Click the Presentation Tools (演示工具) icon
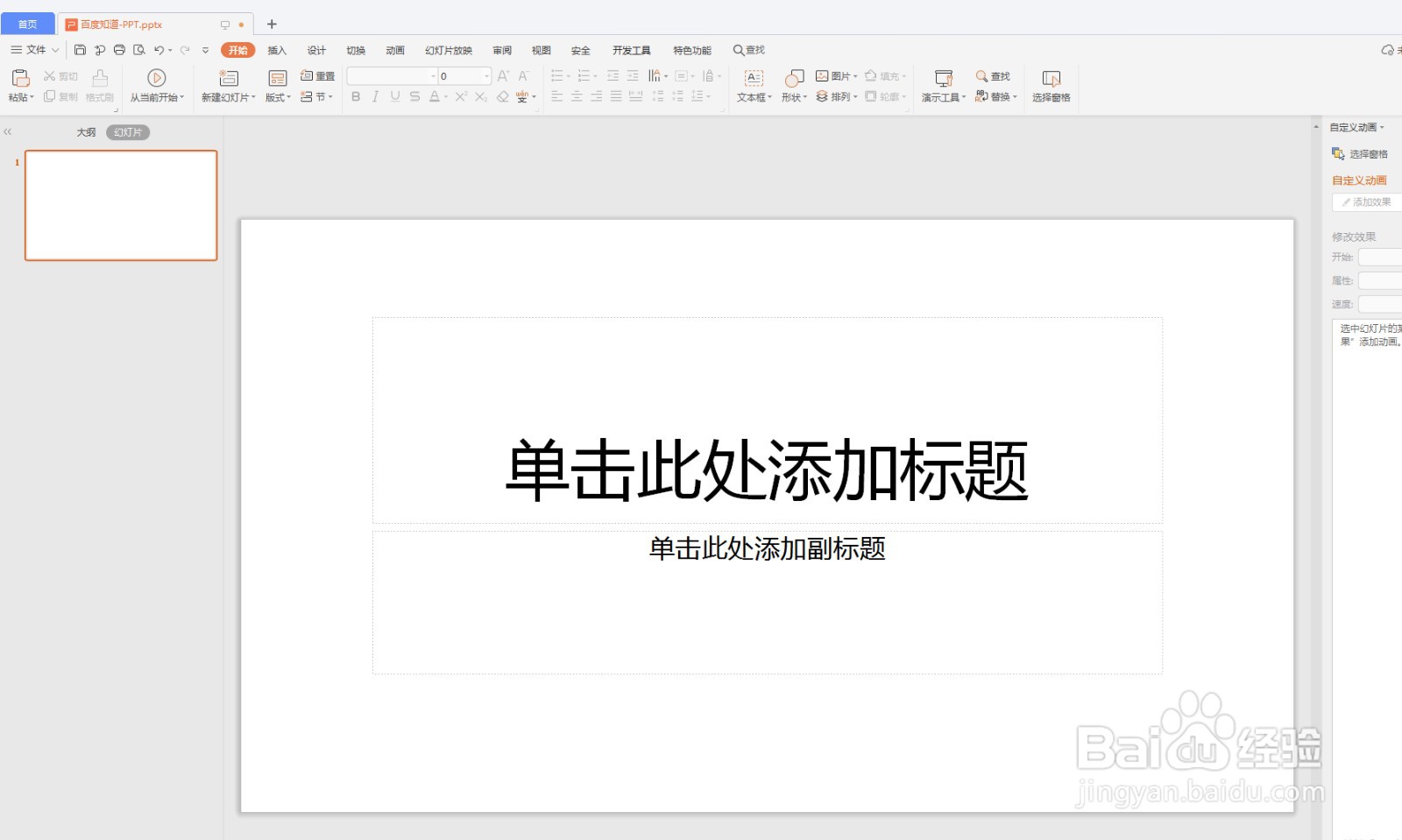 [x=944, y=78]
